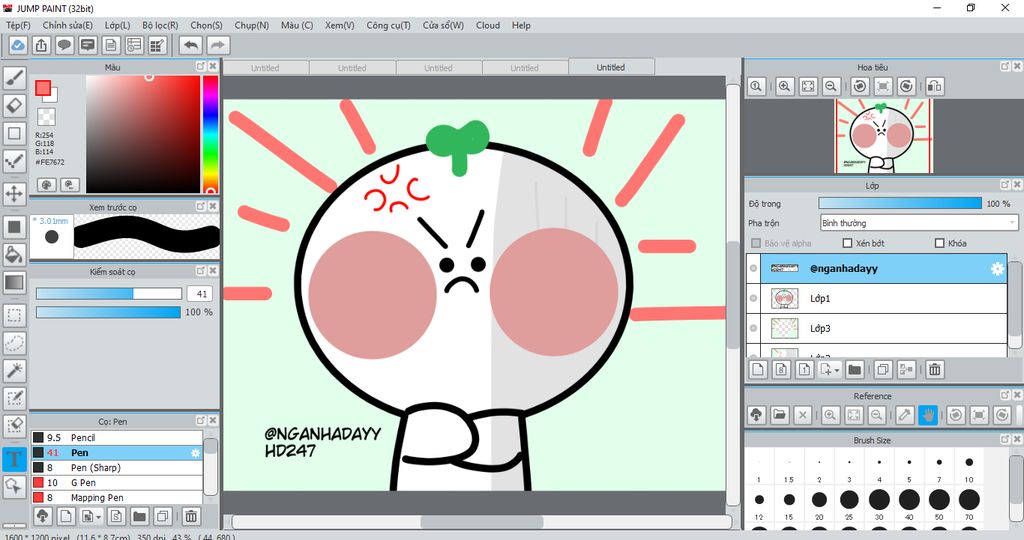The width and height of the screenshot is (1024, 540).
Task: Select the Lasso selection tool
Action: (x=14, y=343)
